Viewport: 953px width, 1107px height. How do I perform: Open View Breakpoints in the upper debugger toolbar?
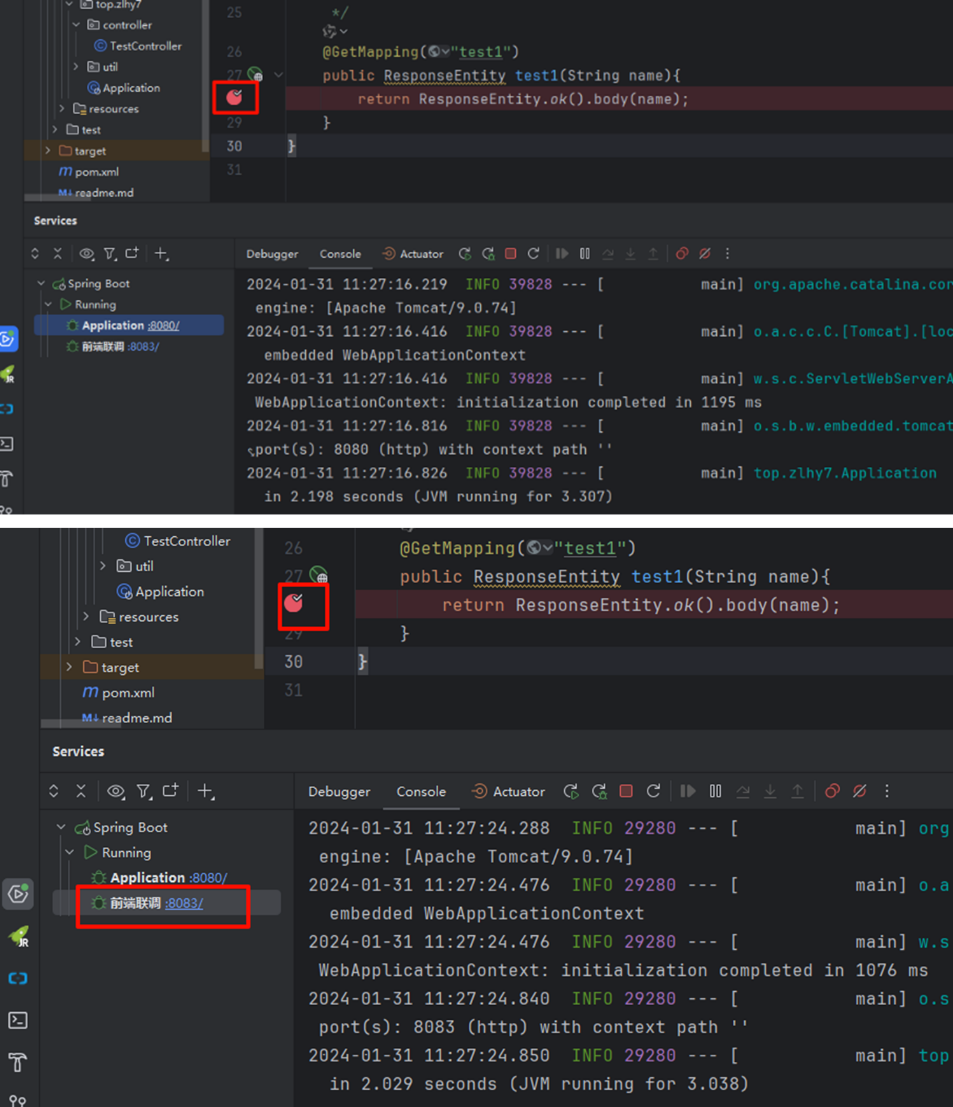(682, 254)
